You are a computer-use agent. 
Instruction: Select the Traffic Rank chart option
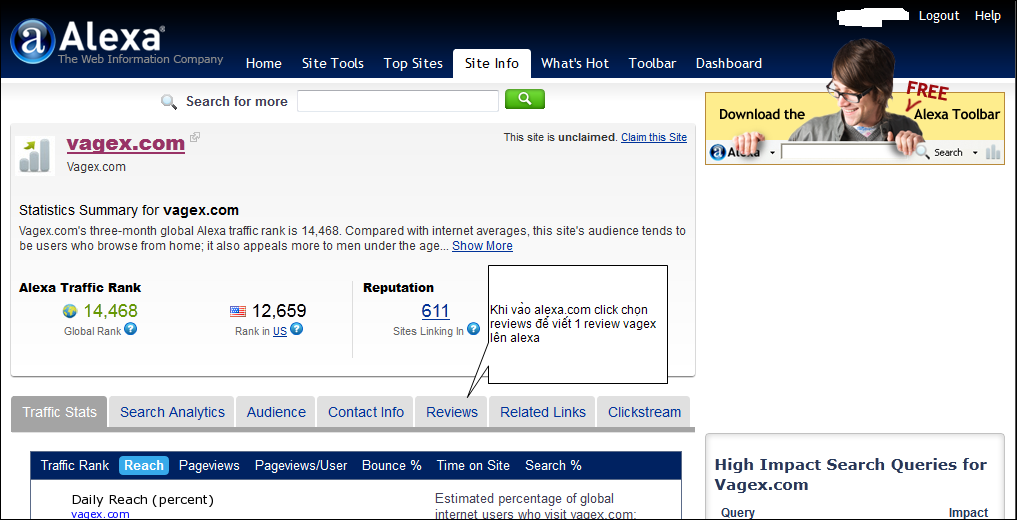(x=75, y=466)
